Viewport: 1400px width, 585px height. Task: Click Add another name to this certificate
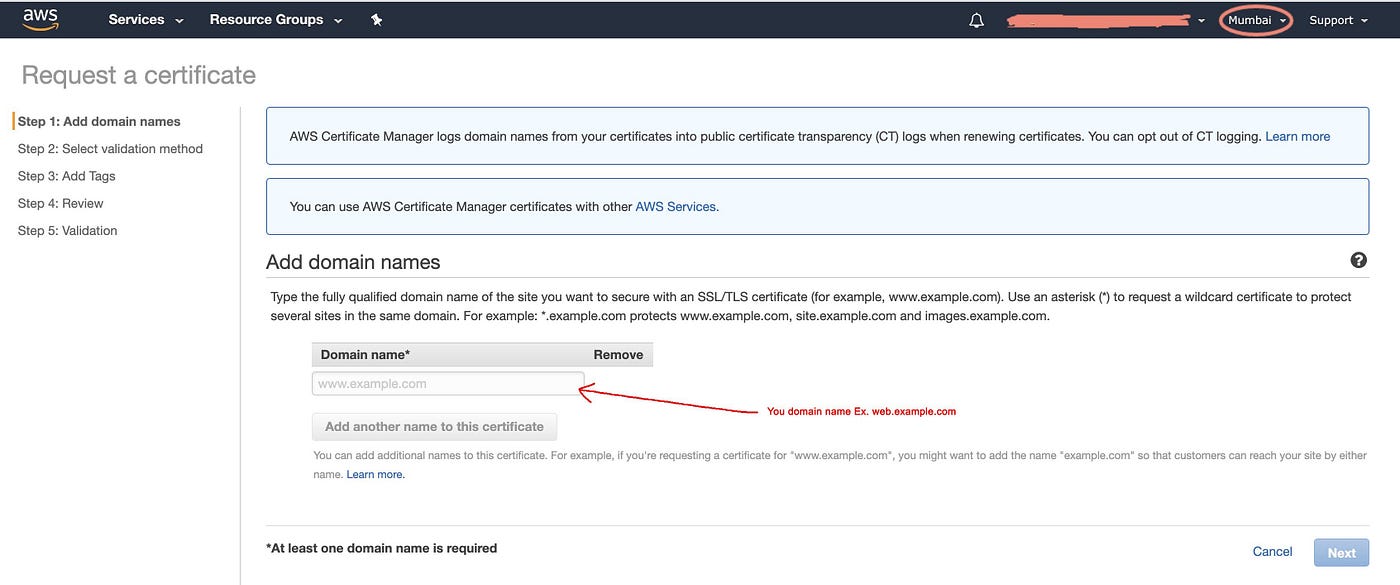click(434, 427)
